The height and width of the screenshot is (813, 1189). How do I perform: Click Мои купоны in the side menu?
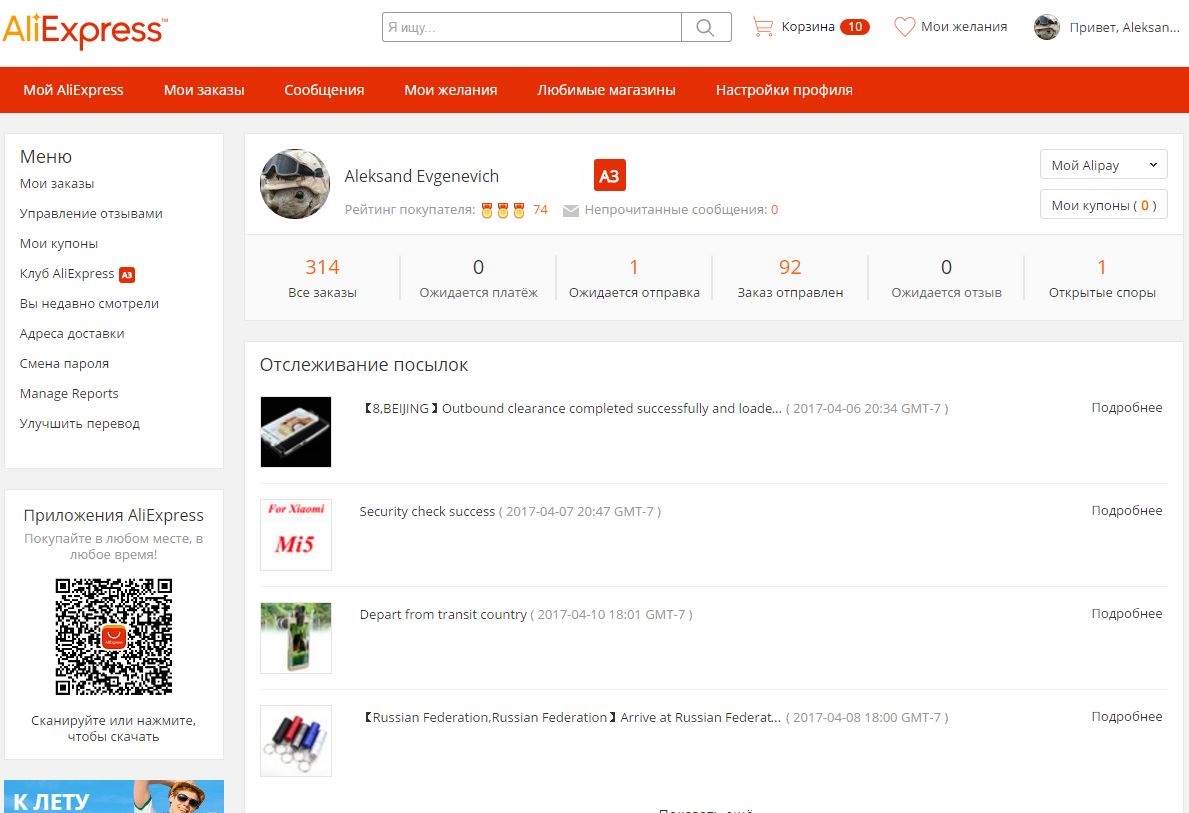59,243
